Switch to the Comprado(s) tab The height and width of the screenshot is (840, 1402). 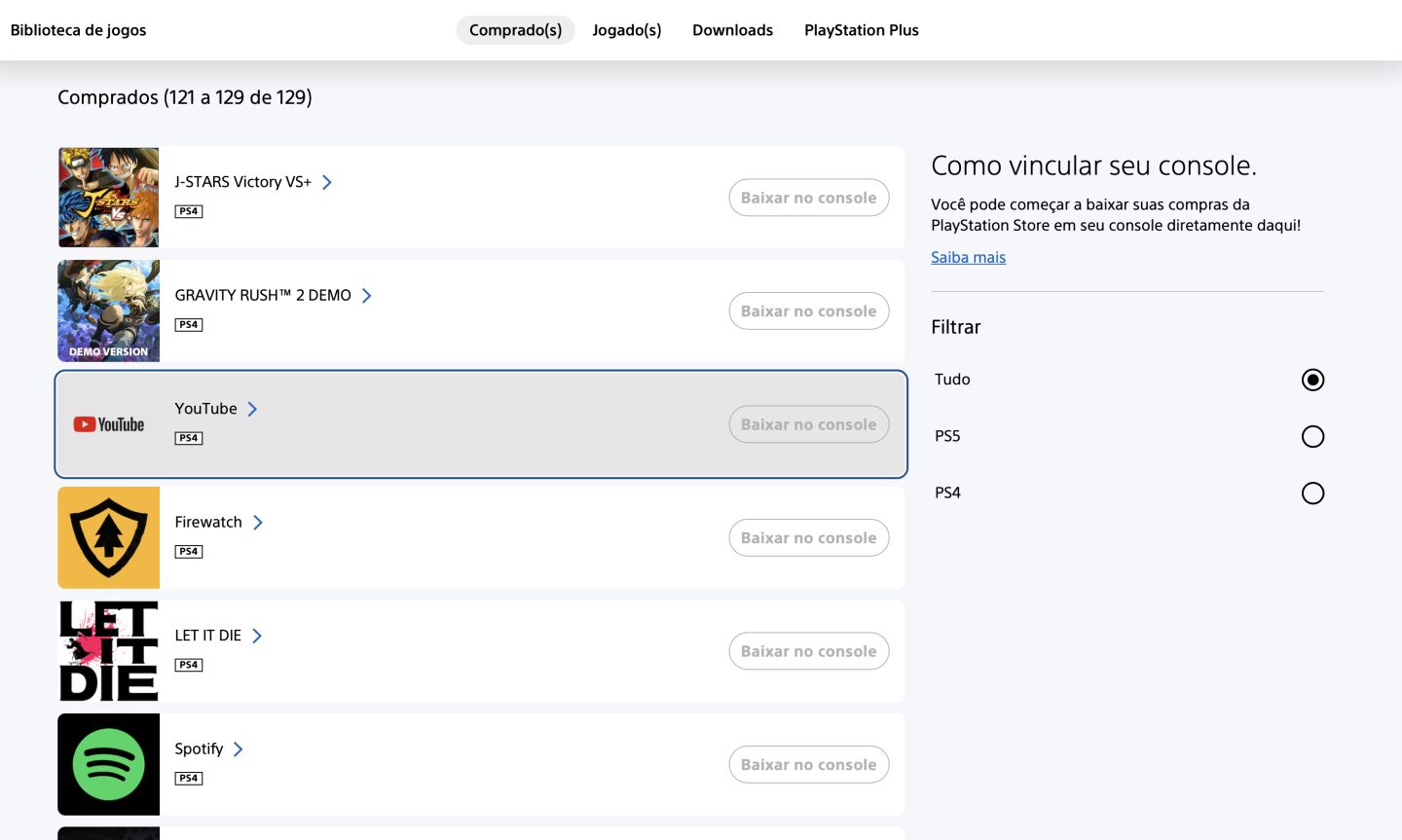tap(515, 30)
